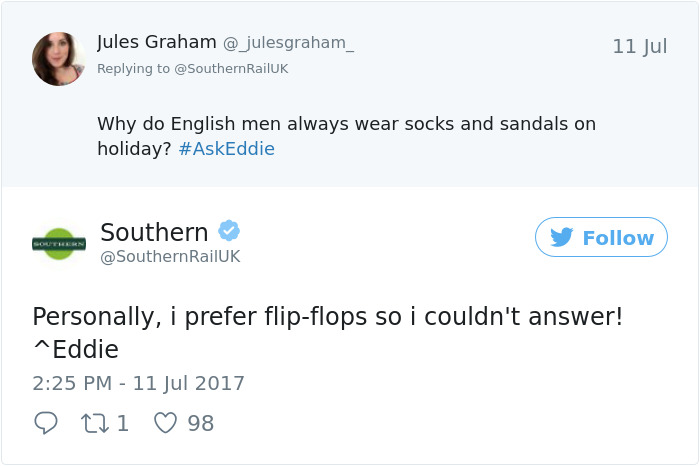Open the #AskEddie hashtag
The image size is (700, 466).
pyautogui.click(x=226, y=149)
